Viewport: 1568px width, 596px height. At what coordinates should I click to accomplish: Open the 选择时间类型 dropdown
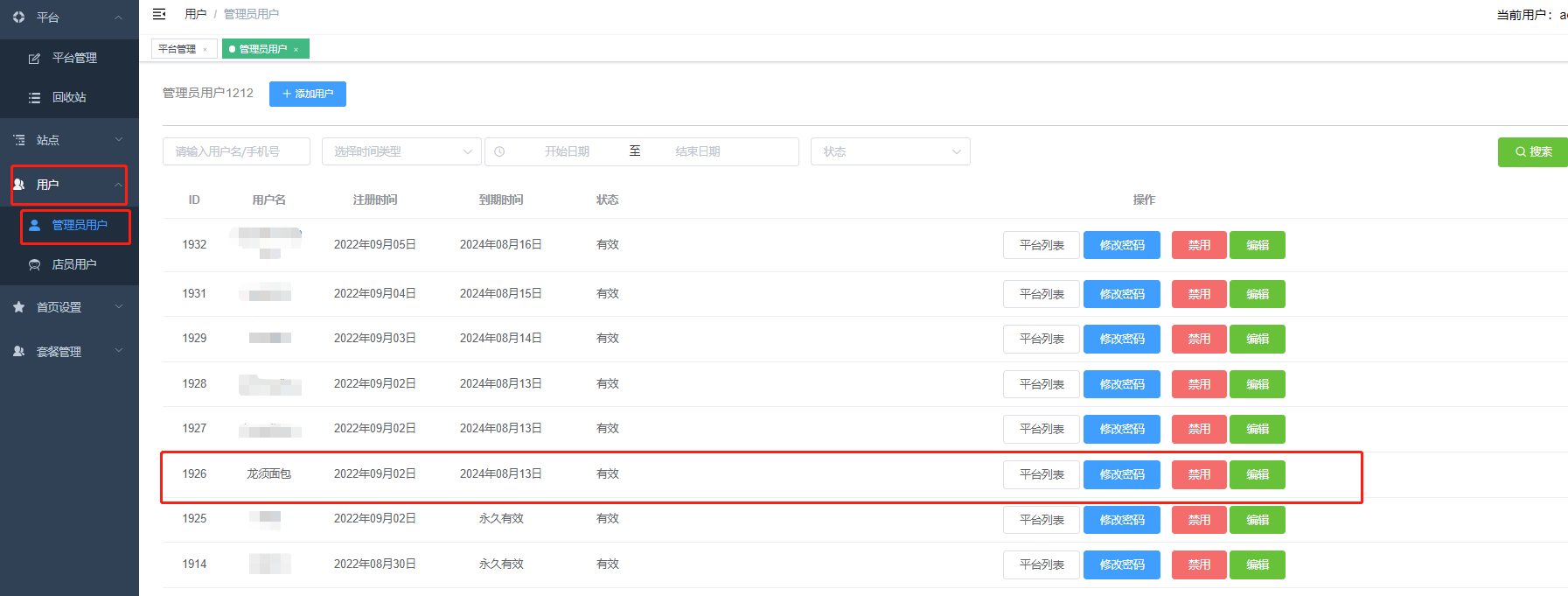coord(401,151)
